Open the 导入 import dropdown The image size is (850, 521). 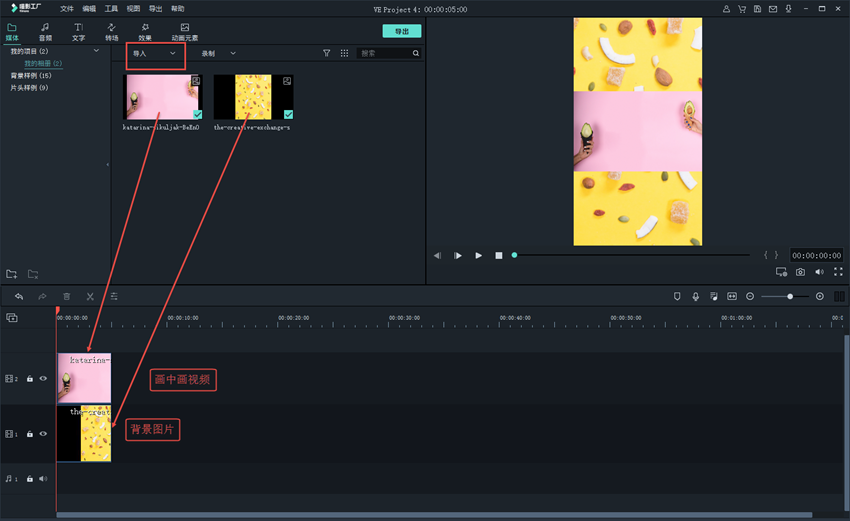pos(155,53)
